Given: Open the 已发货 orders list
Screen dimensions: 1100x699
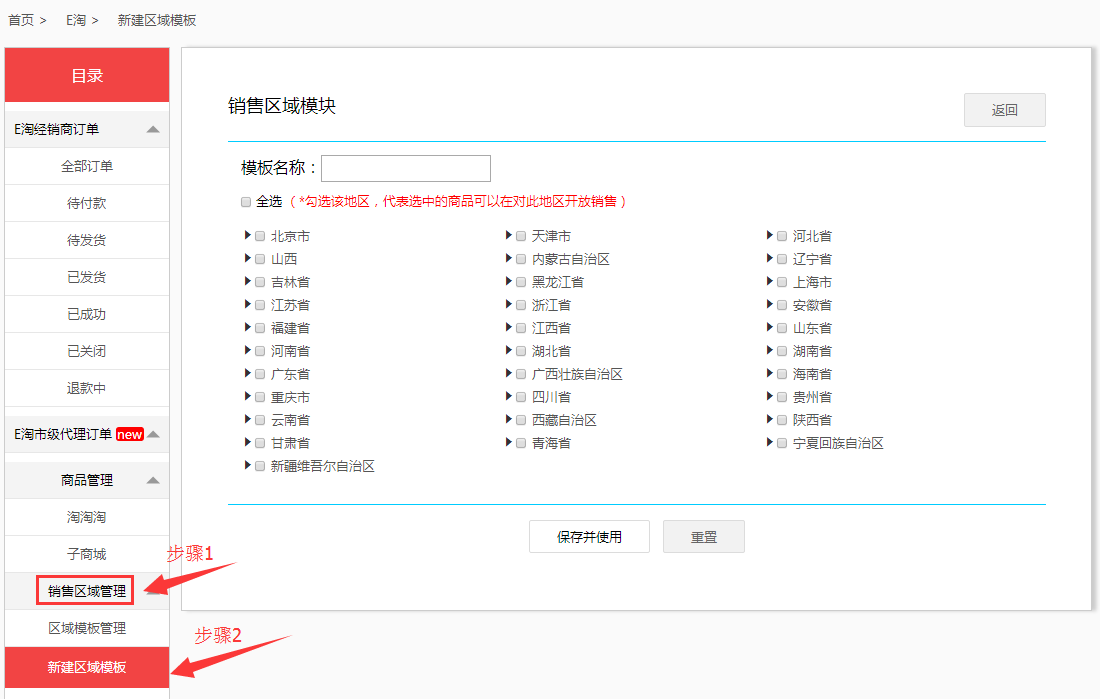Looking at the screenshot, I should 87,277.
